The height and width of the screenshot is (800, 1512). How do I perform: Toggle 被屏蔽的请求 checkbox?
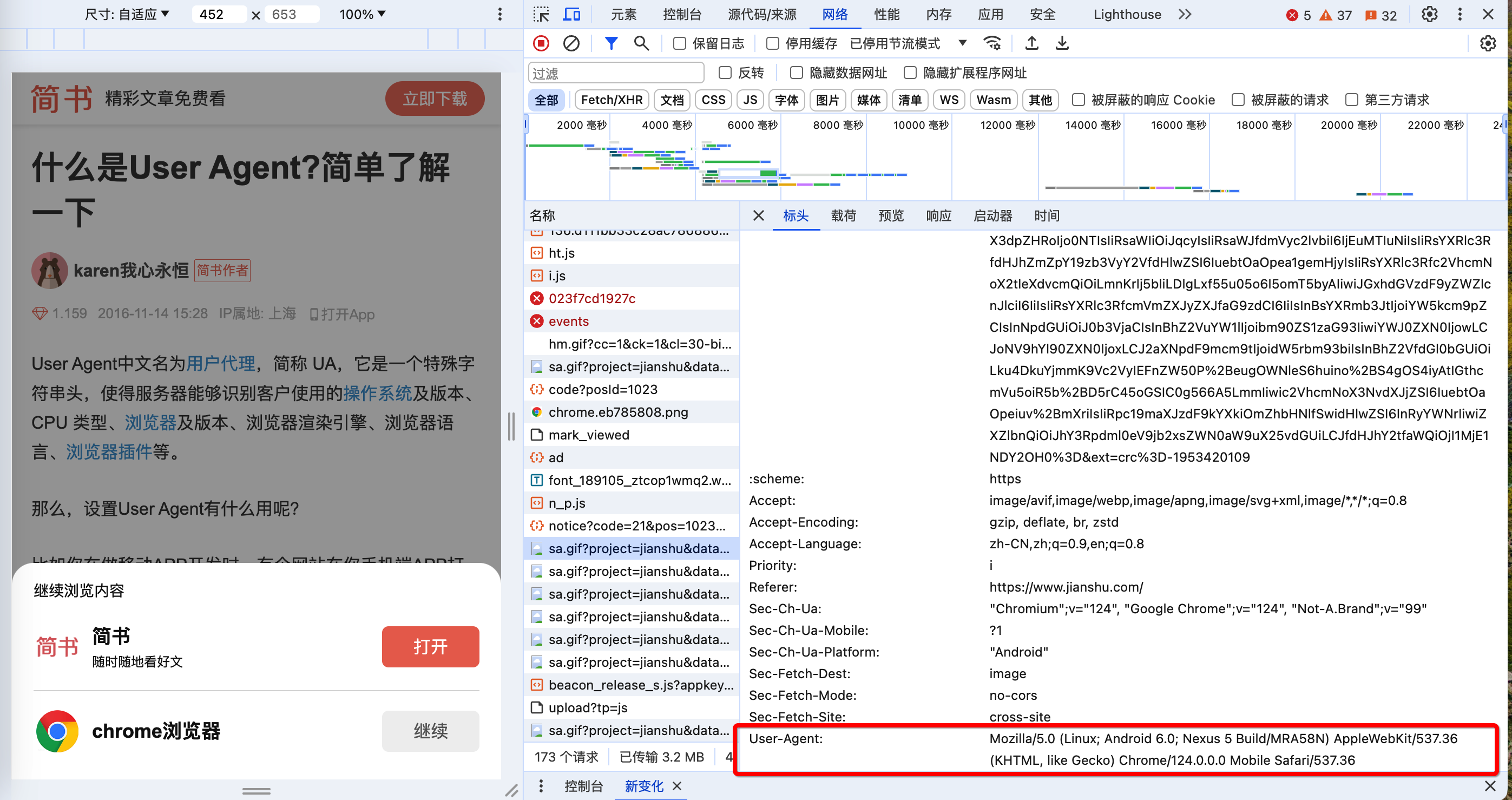tap(1238, 100)
